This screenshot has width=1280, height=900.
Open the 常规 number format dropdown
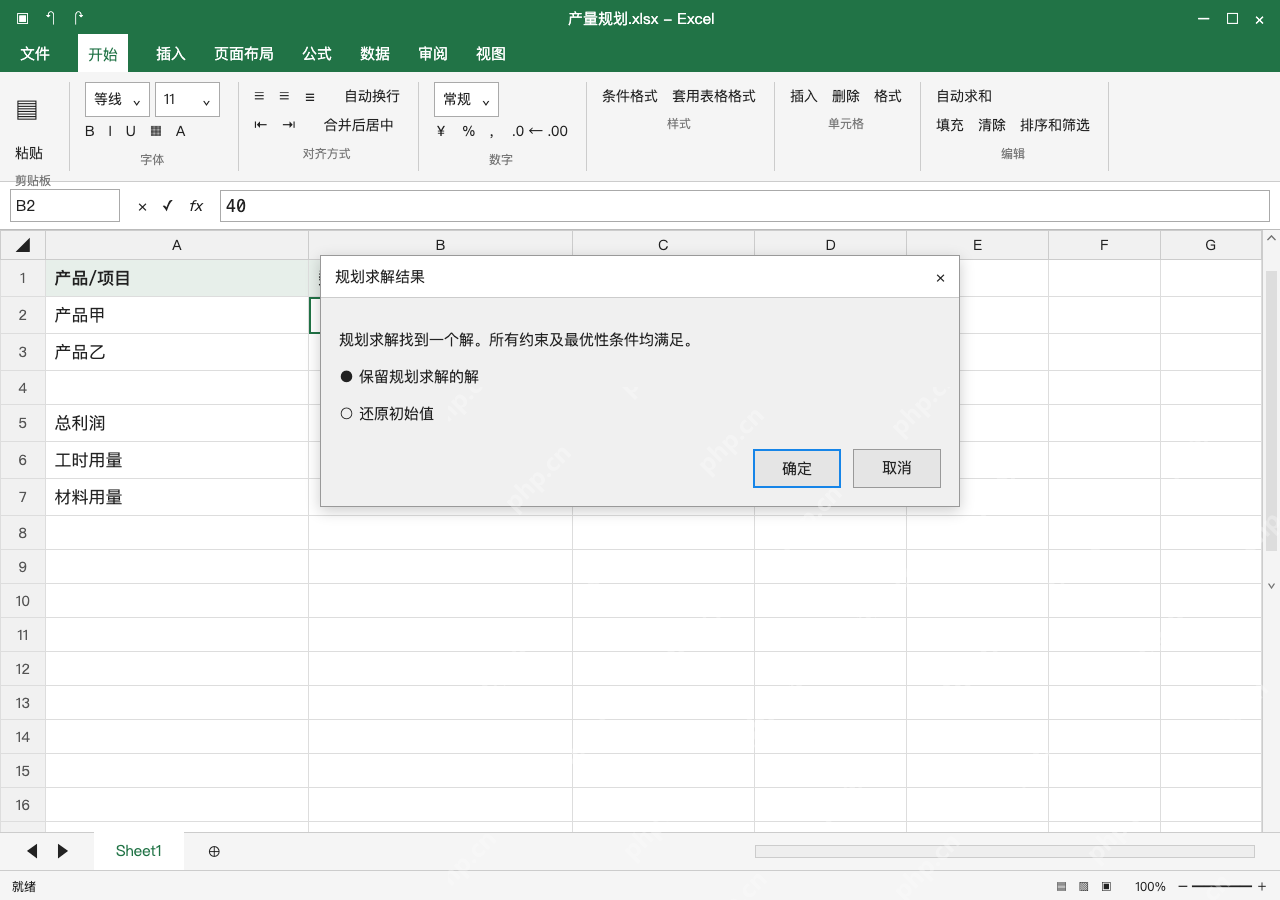tap(466, 100)
